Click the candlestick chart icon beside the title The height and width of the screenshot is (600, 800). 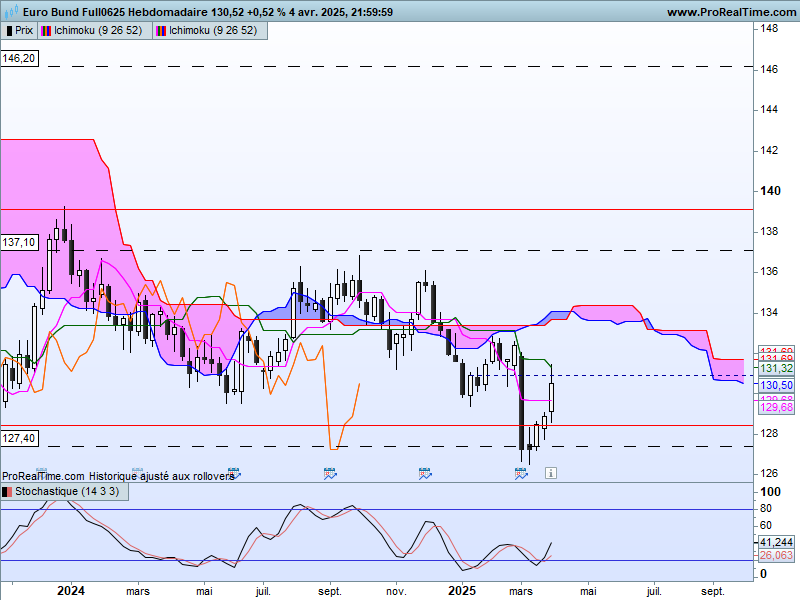(x=11, y=10)
